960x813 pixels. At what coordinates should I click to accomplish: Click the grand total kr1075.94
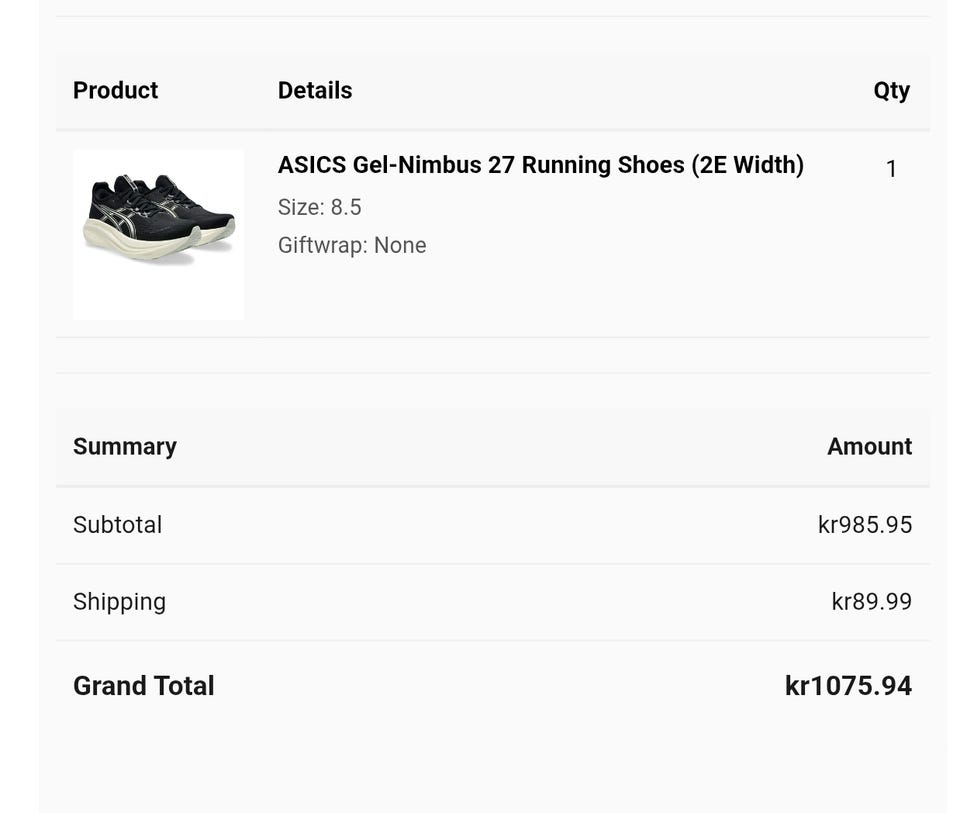[848, 686]
